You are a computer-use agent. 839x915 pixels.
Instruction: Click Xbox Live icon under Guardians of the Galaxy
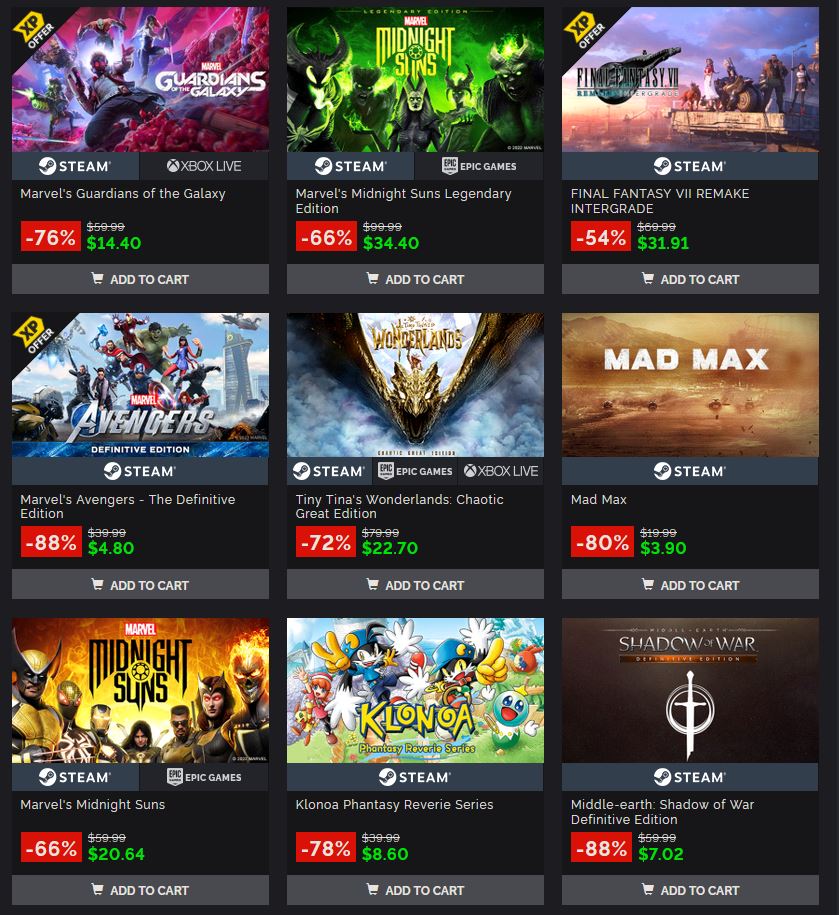point(204,166)
